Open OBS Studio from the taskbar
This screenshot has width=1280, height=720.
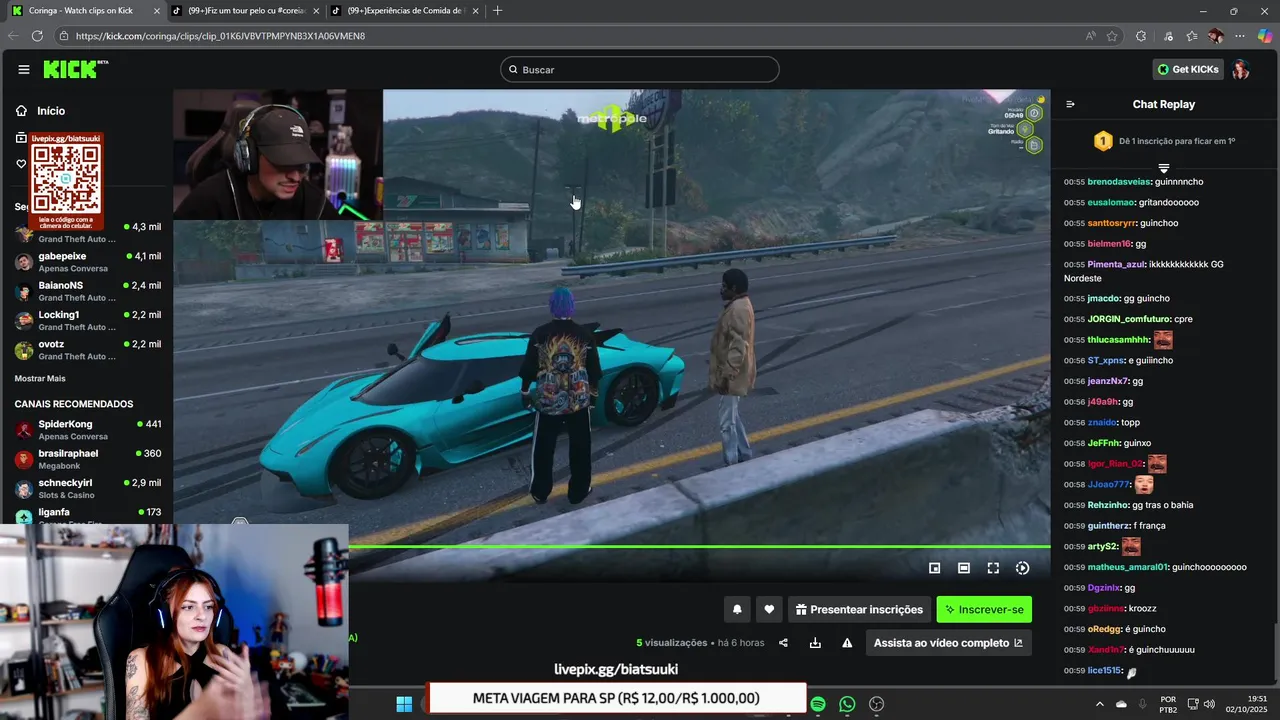tap(877, 704)
